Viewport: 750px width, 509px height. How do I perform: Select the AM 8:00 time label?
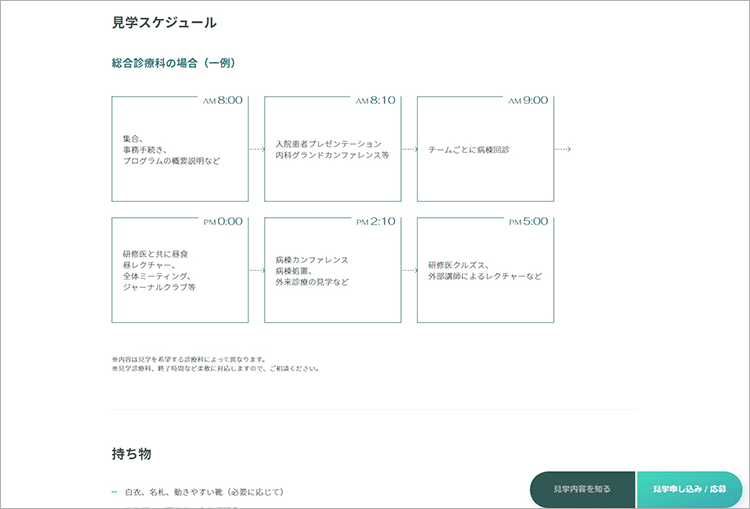(x=222, y=100)
